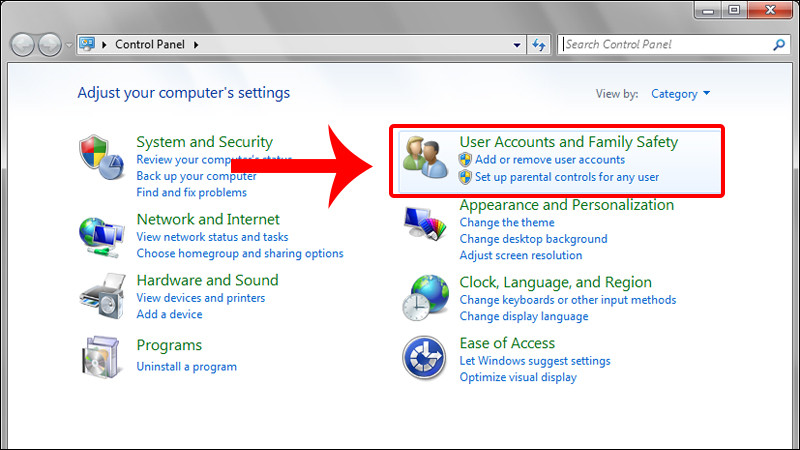This screenshot has height=450, width=800.
Task: Open the Programs disc box icon
Action: point(100,357)
